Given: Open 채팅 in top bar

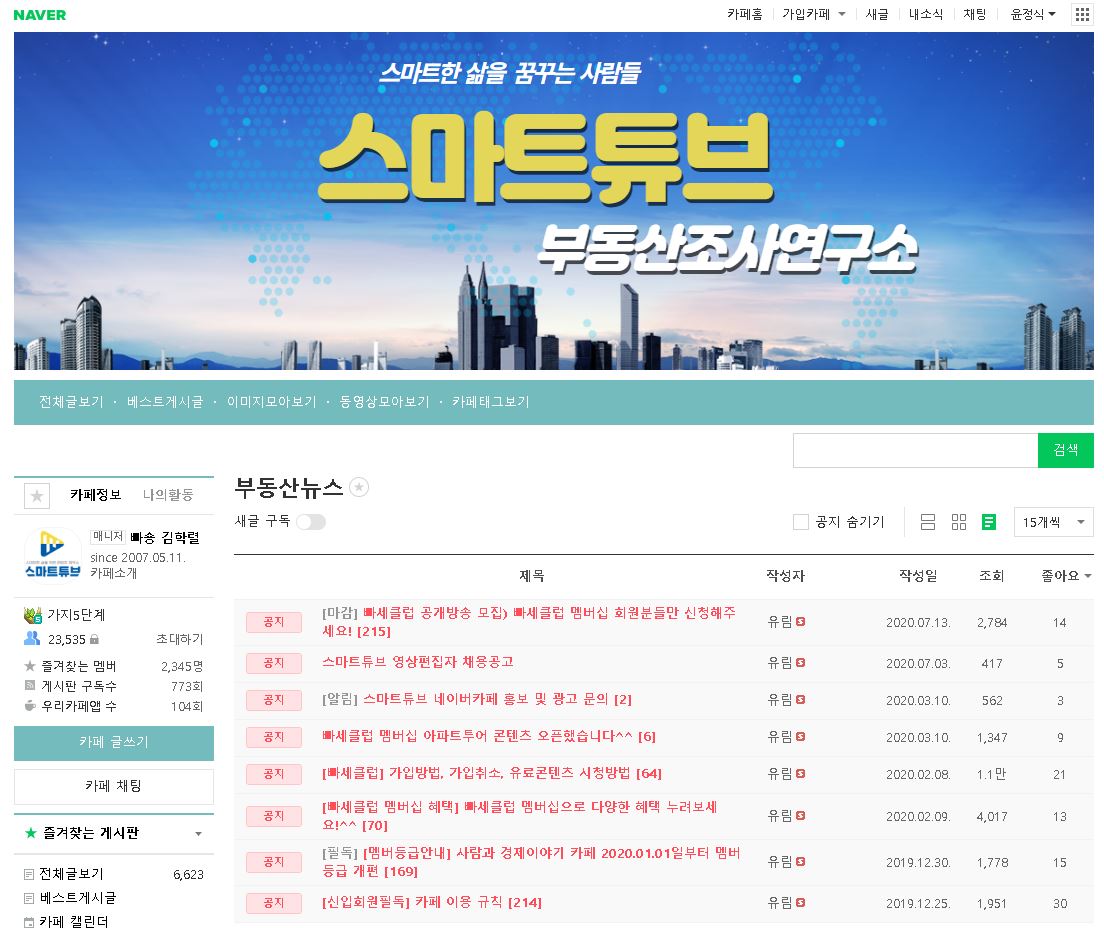Looking at the screenshot, I should (975, 14).
